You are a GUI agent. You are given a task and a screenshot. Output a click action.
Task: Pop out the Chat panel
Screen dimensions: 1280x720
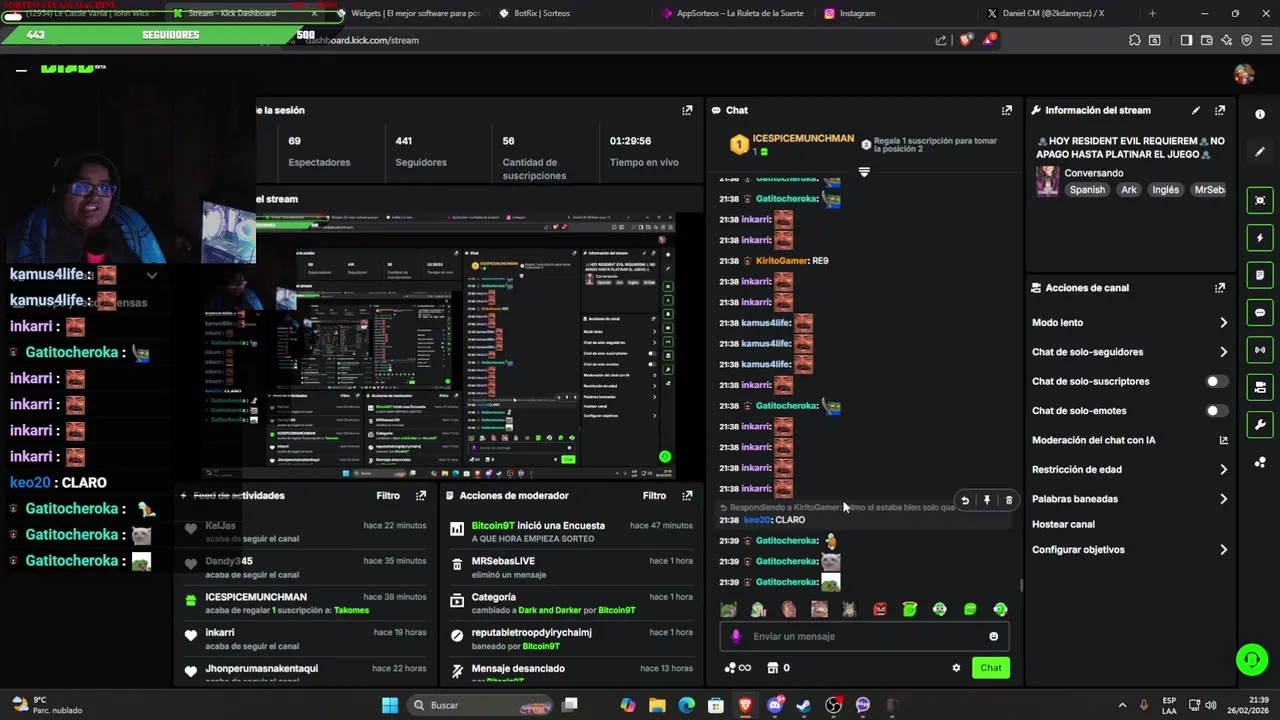(x=1007, y=110)
